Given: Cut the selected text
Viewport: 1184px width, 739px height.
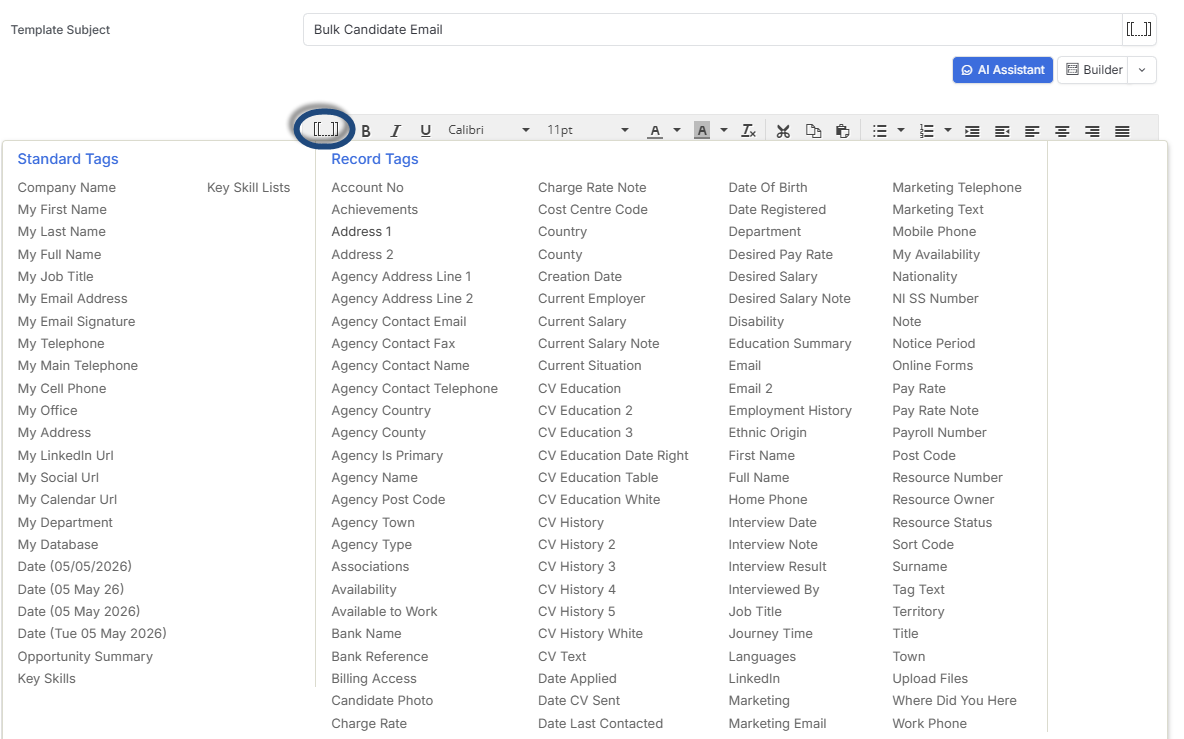Looking at the screenshot, I should coord(783,131).
